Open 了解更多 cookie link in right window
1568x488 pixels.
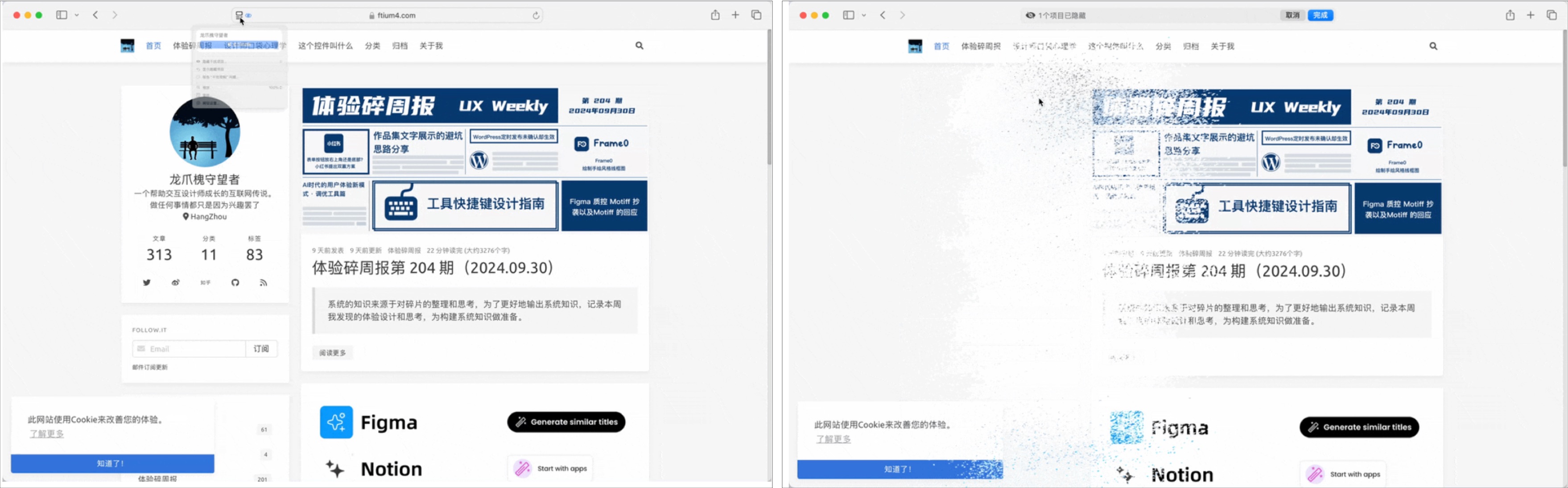click(834, 439)
